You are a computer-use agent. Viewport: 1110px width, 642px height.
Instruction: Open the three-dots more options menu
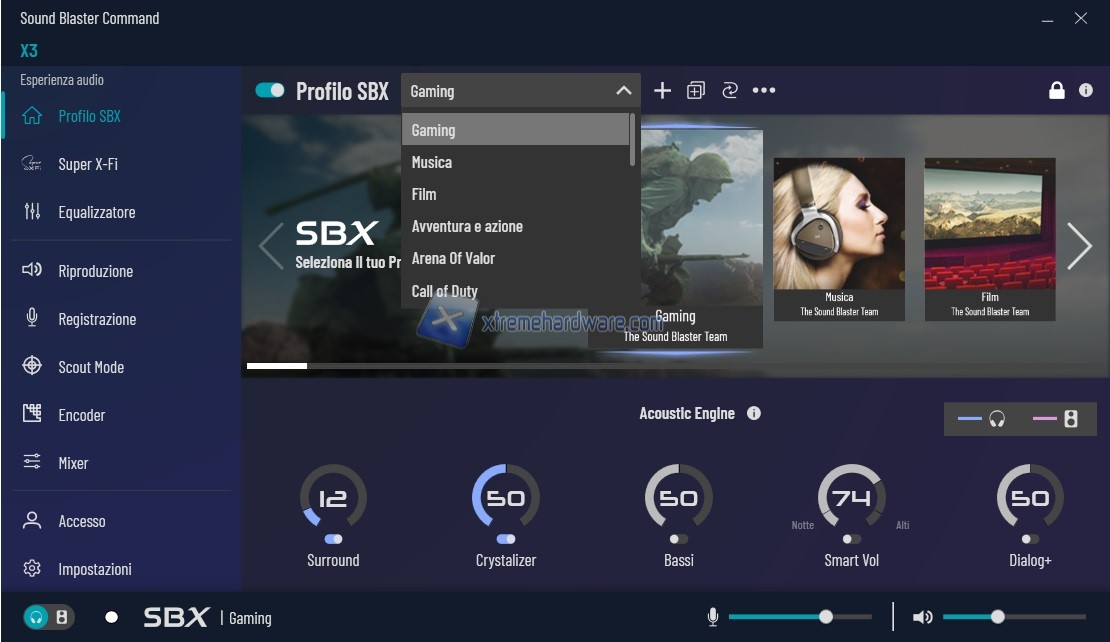click(764, 91)
